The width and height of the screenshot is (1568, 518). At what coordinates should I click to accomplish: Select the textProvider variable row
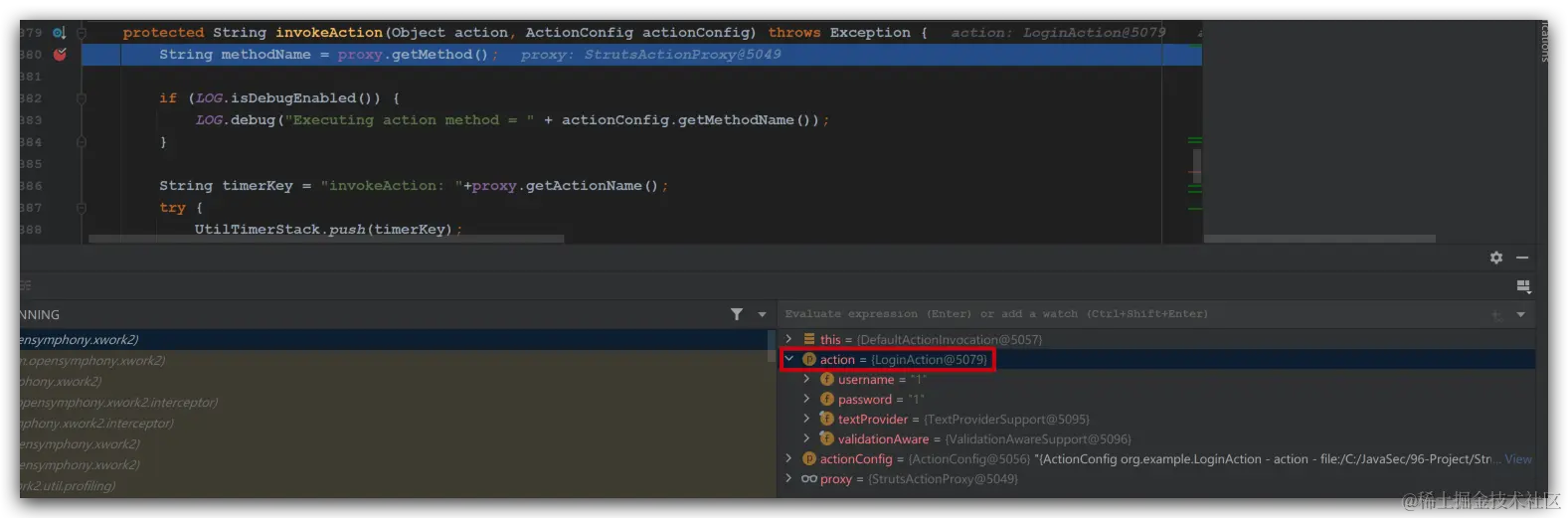(1157, 419)
